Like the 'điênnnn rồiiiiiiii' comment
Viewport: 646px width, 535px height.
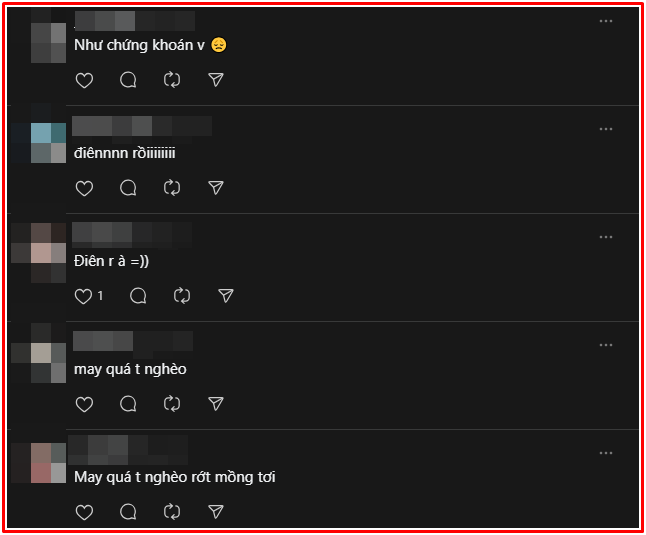[x=84, y=188]
